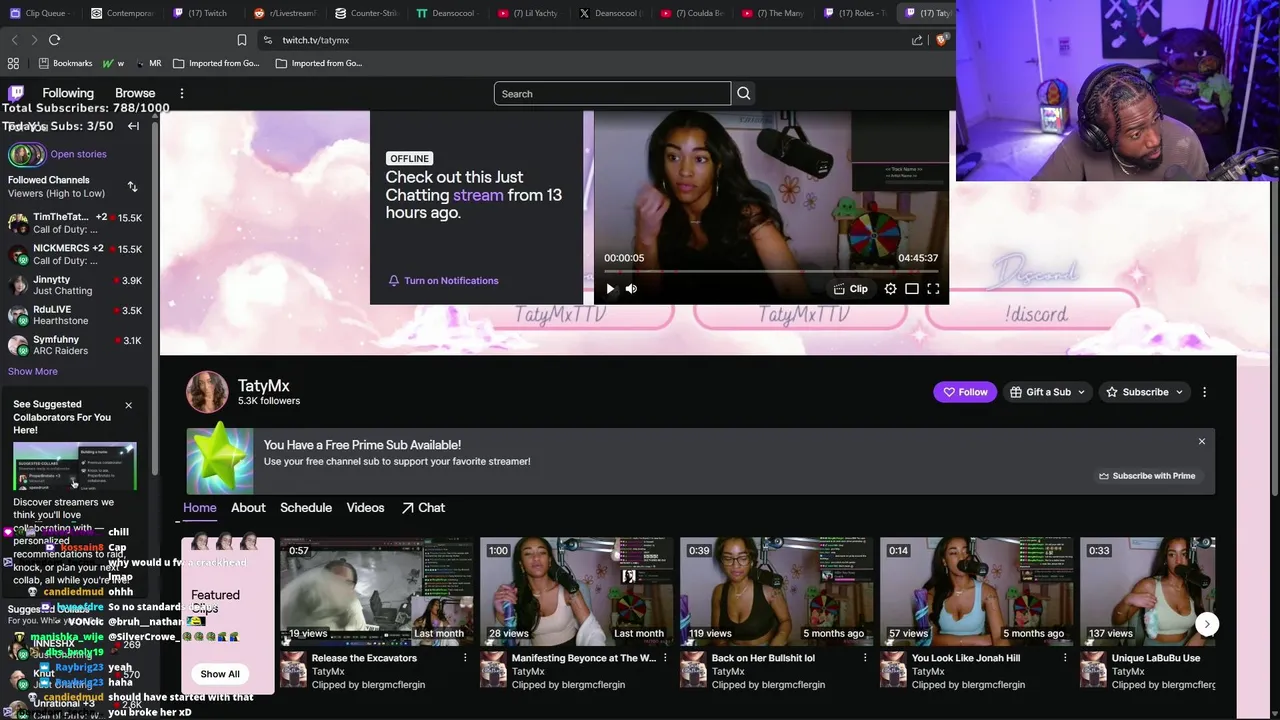Click the twitch.tv/tatymx address bar
The width and height of the screenshot is (1280, 720).
(580, 40)
